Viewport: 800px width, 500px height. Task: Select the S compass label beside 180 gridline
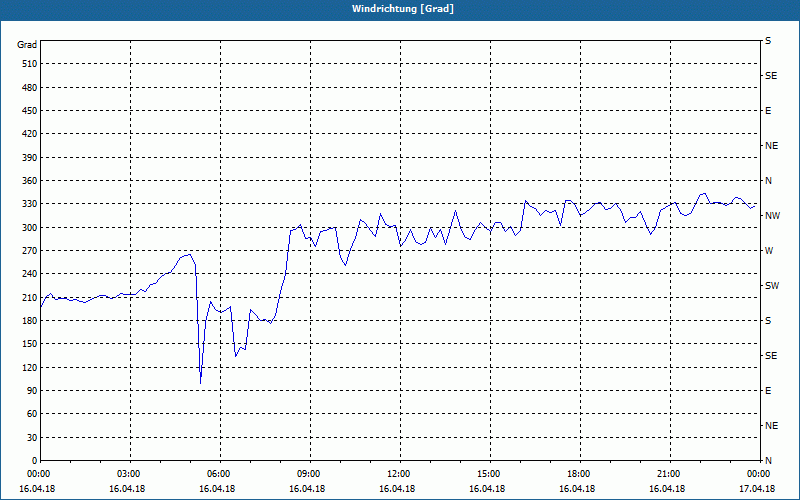pos(768,321)
